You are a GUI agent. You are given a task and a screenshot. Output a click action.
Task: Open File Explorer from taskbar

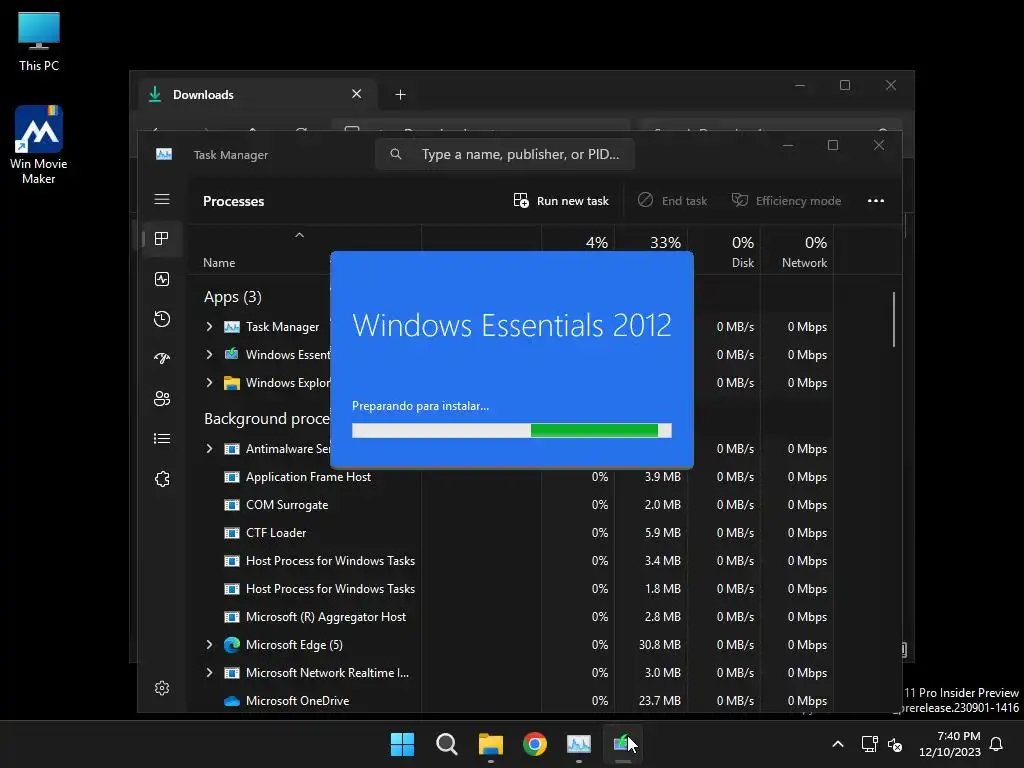tap(490, 744)
